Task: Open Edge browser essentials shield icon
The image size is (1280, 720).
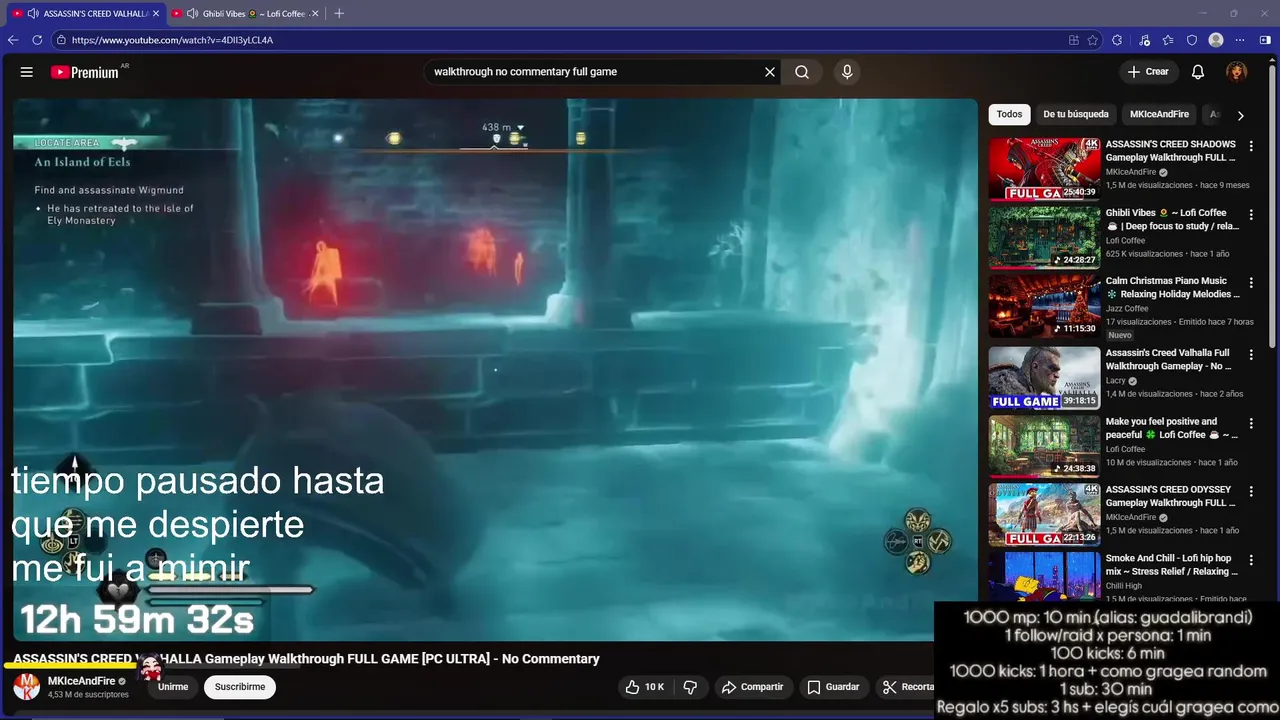Action: pos(1192,40)
